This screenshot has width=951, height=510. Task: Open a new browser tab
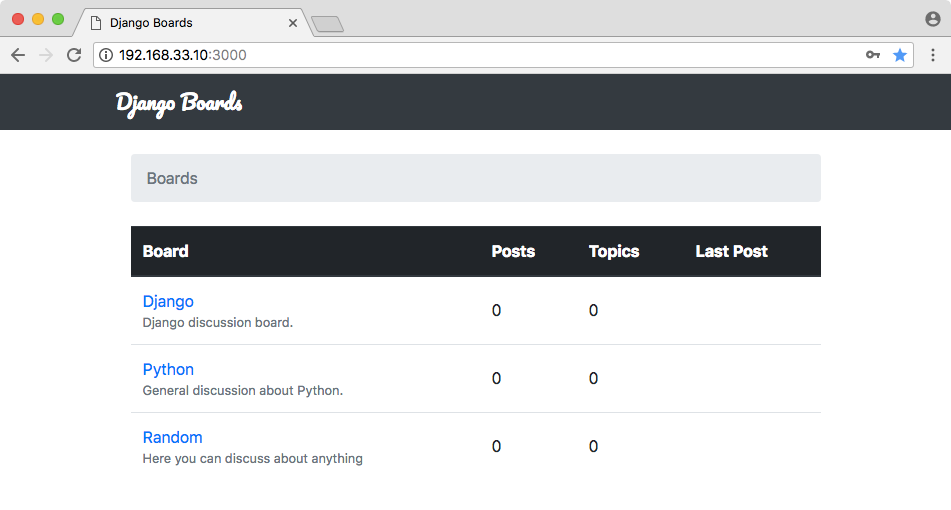[328, 24]
